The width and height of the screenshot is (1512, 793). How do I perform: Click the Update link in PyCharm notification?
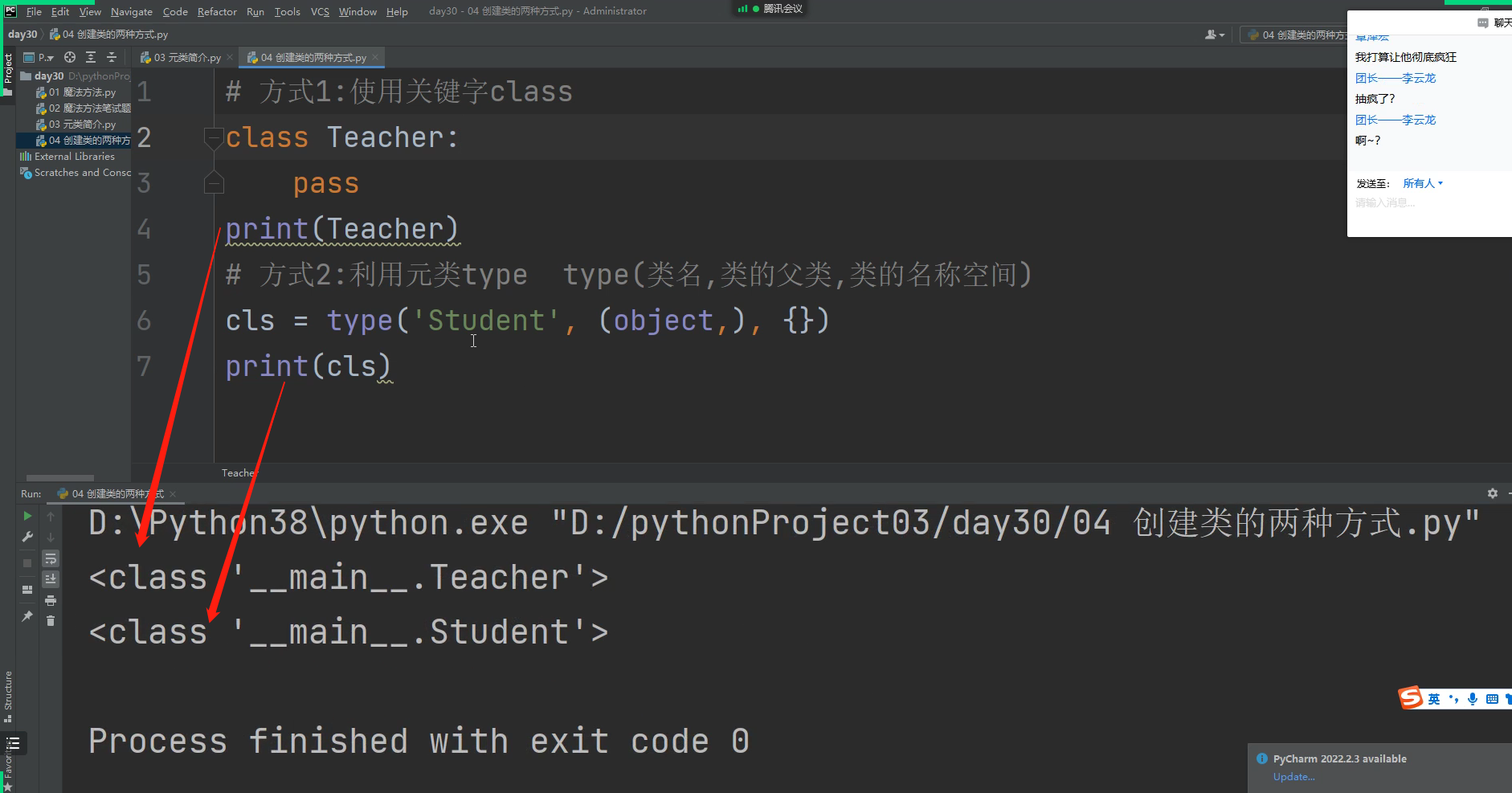(x=1293, y=777)
